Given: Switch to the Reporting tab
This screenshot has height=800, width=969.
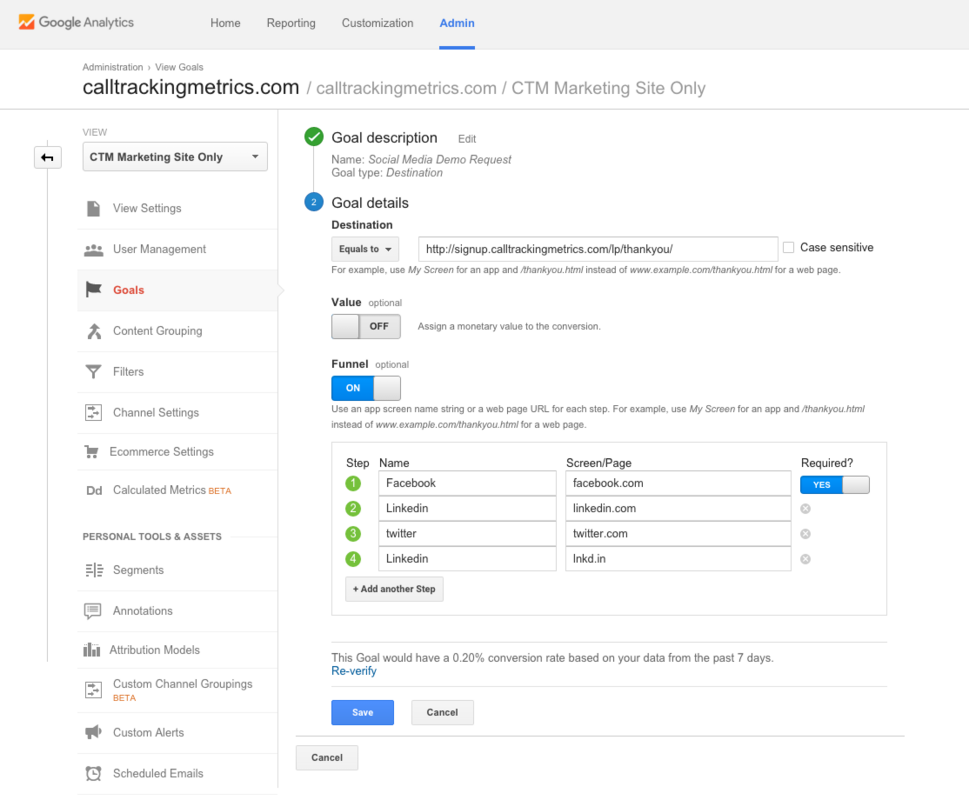Looking at the screenshot, I should [x=290, y=22].
